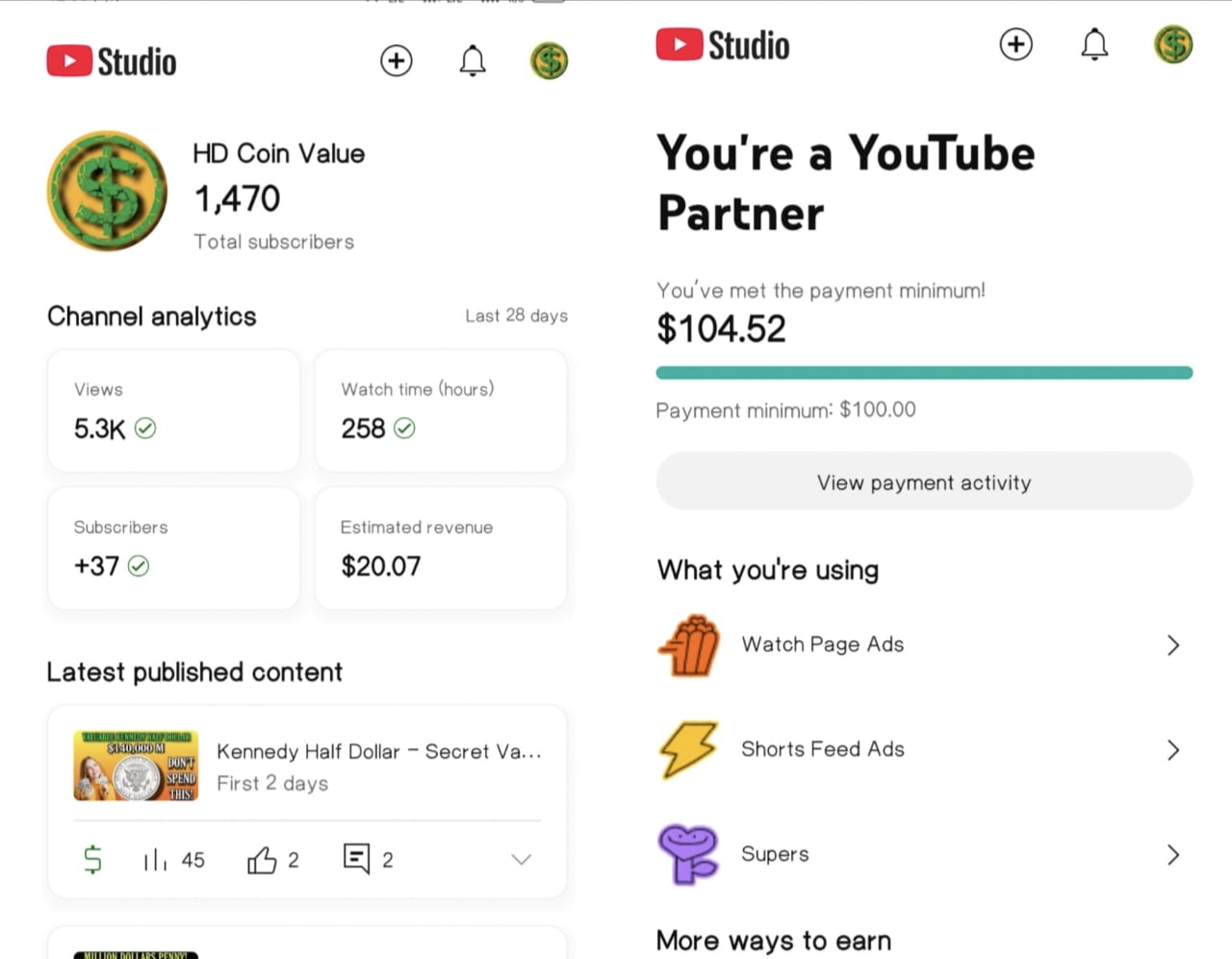Expand the Shorts Feed Ads row

(x=1173, y=749)
